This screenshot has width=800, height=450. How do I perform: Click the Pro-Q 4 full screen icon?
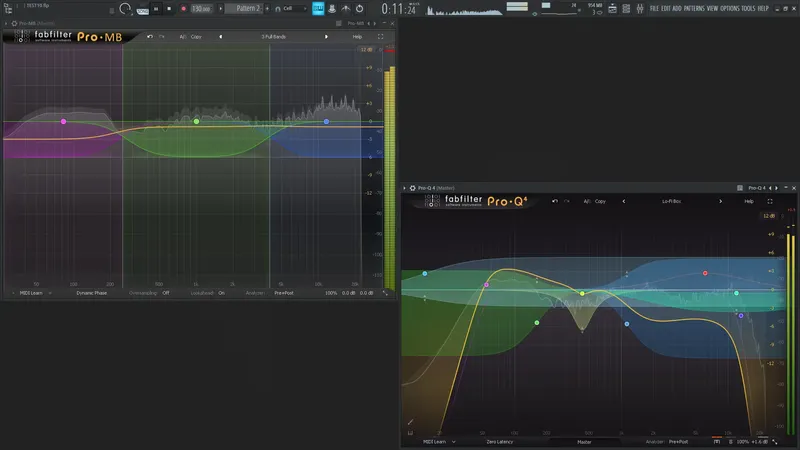[x=770, y=201]
